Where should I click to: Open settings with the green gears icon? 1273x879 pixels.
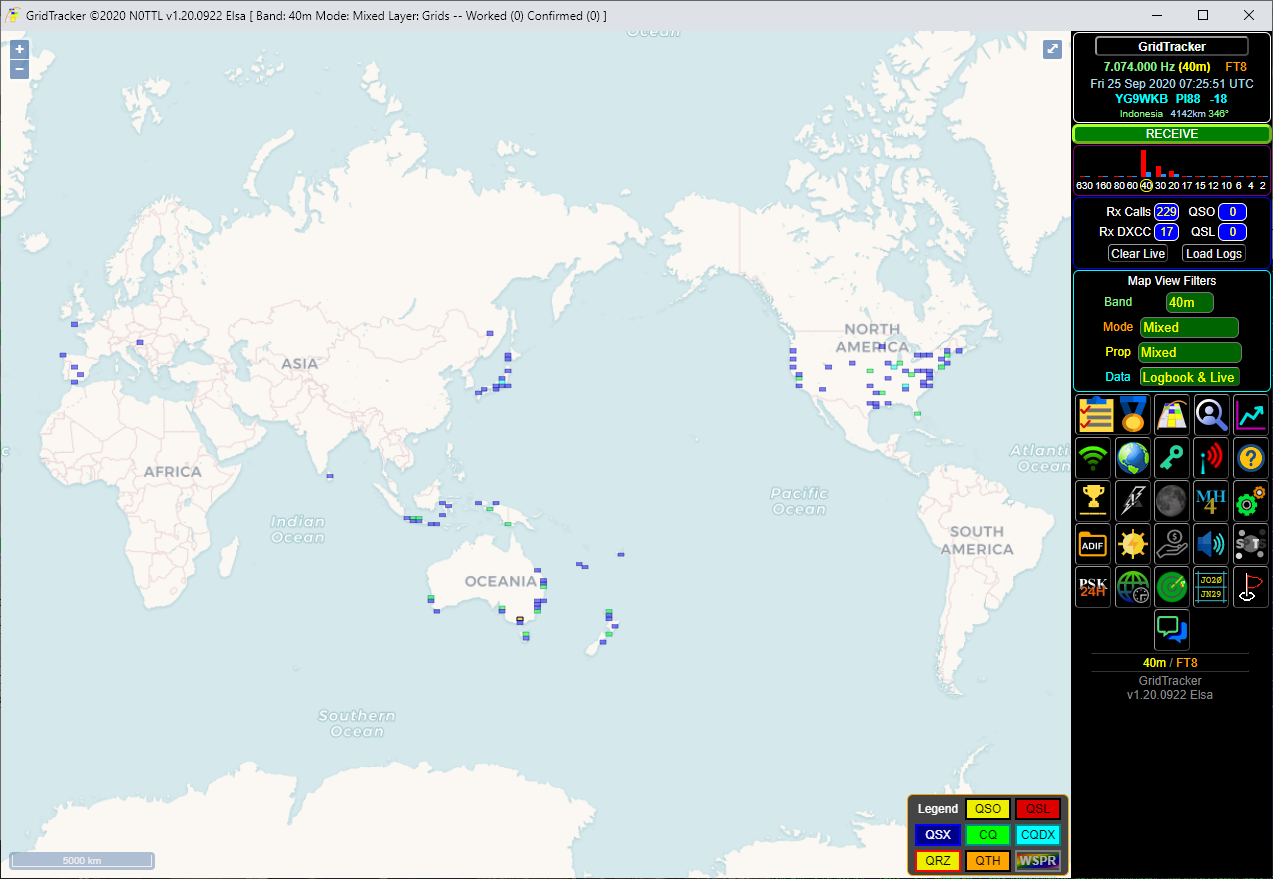(1250, 500)
